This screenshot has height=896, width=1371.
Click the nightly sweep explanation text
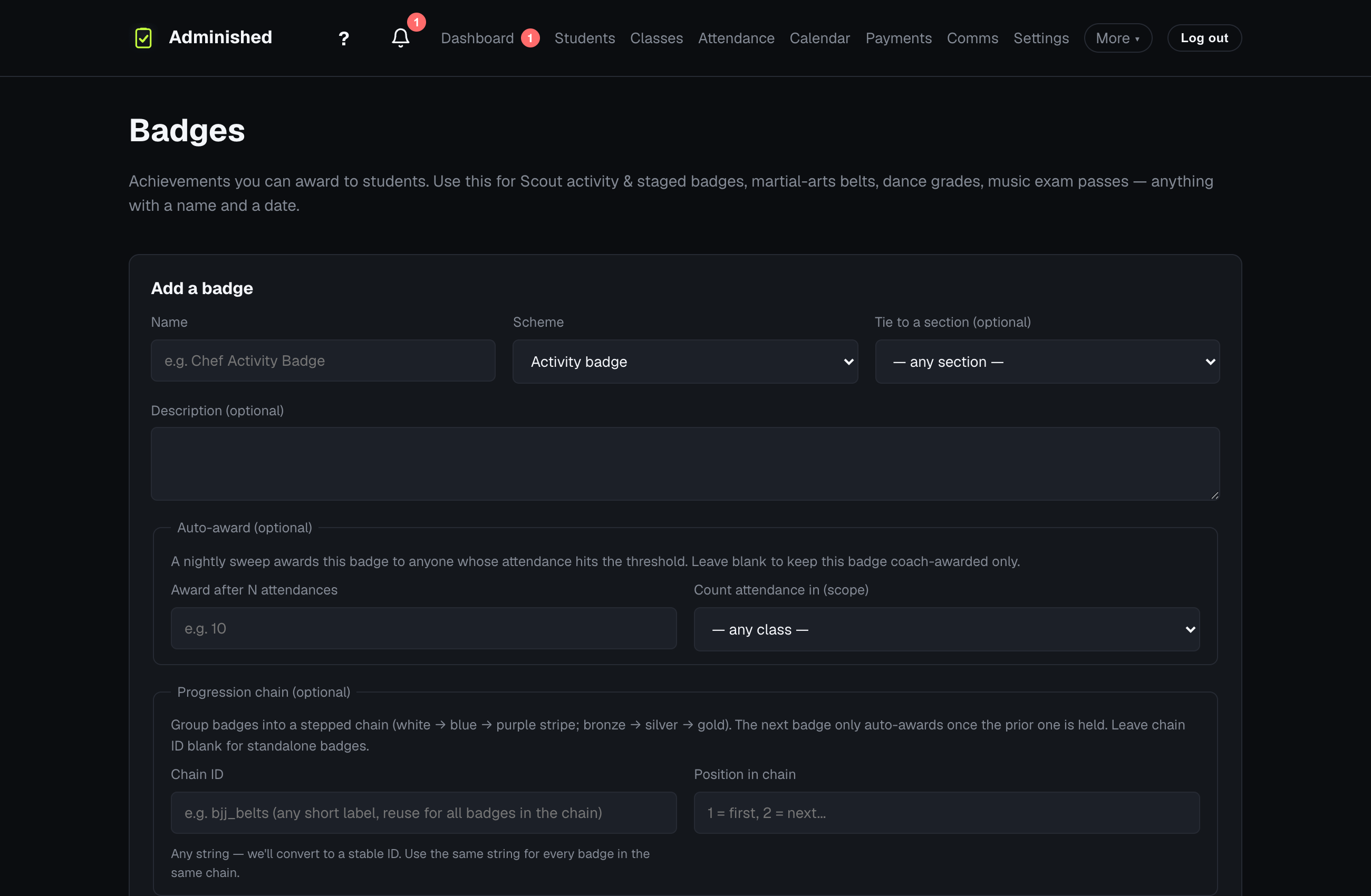(595, 561)
